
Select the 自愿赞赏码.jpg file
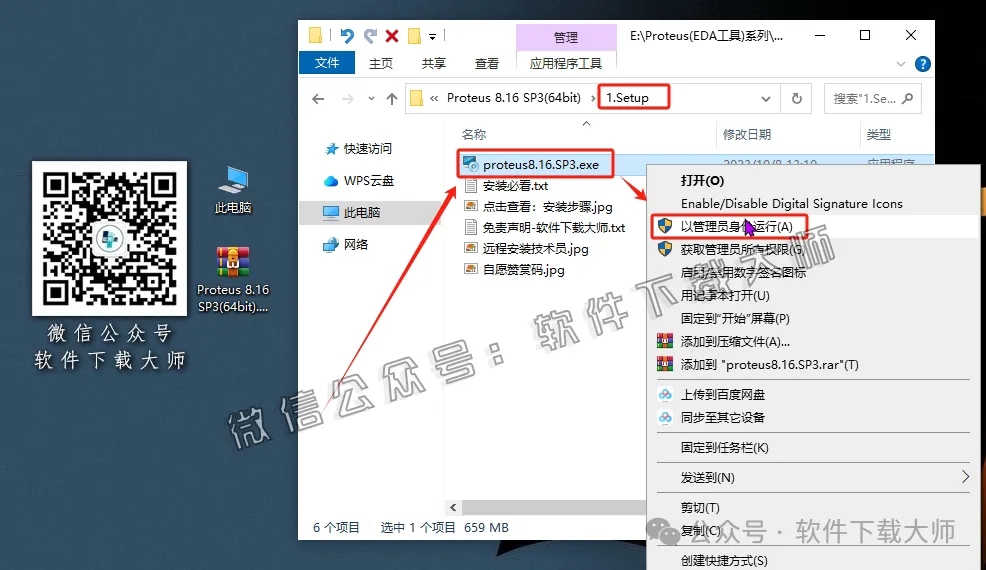tap(514, 270)
